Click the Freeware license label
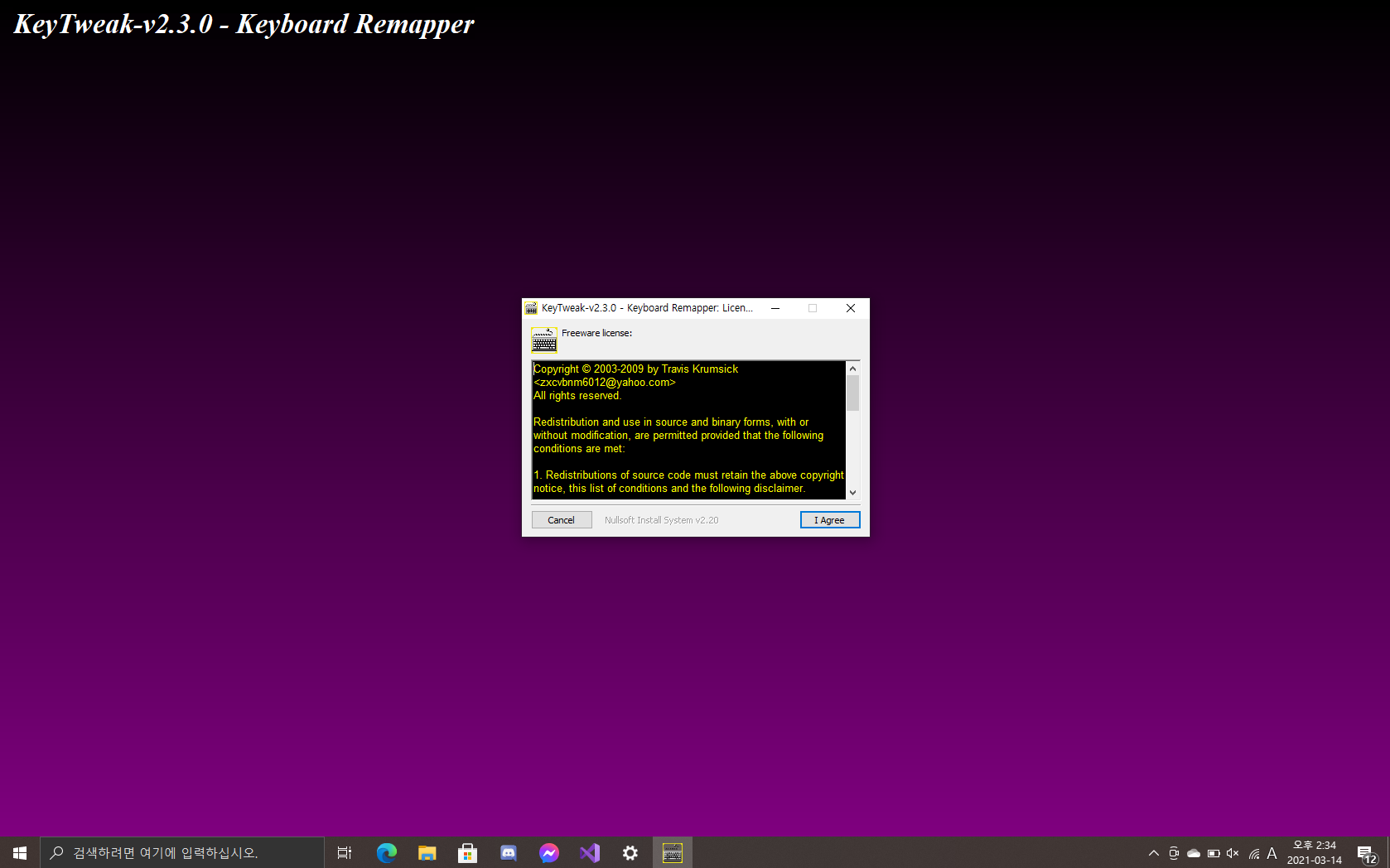Viewport: 1390px width, 868px height. click(x=596, y=333)
